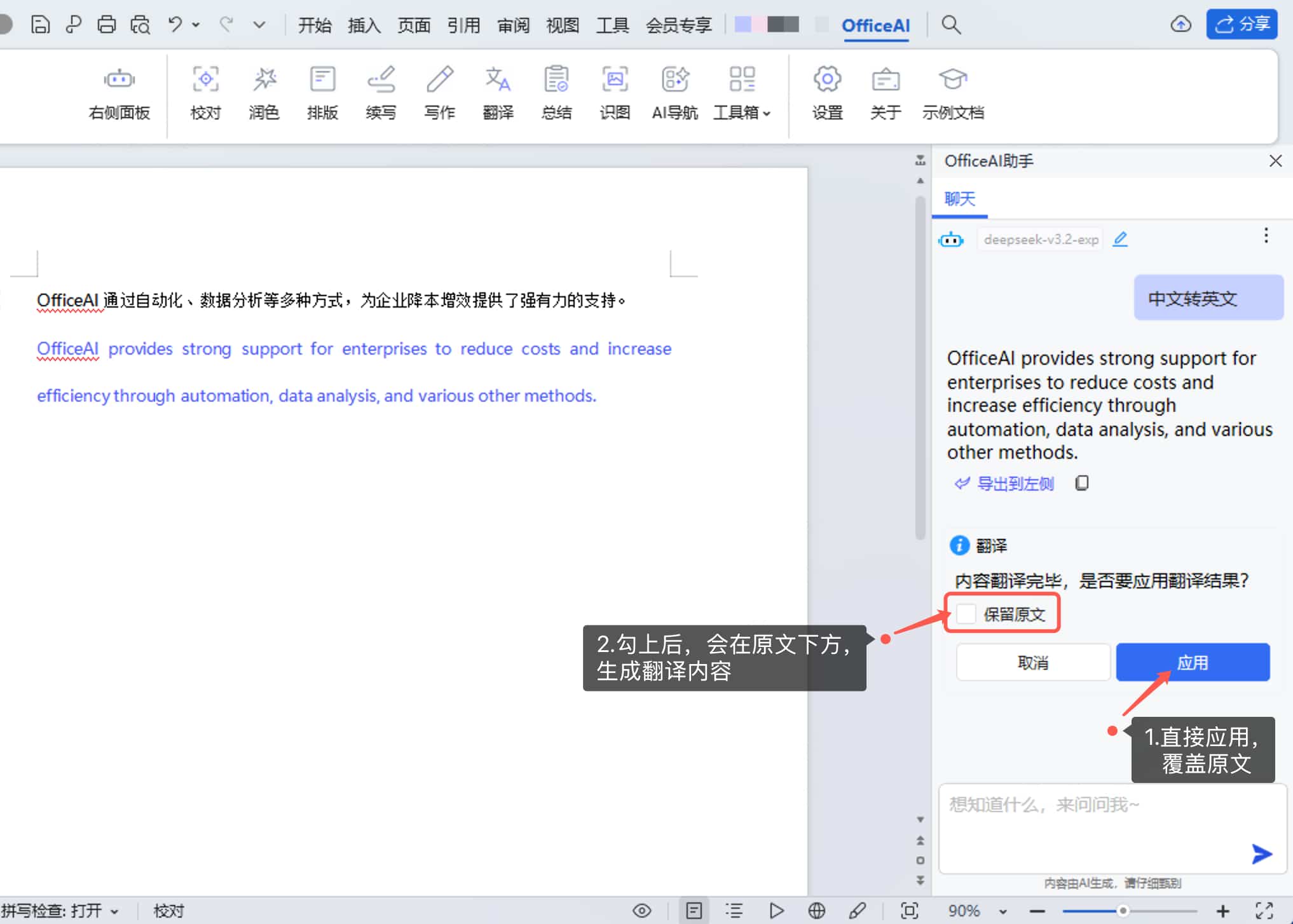The height and width of the screenshot is (924, 1293).
Task: Select the 聊天 chat tab
Action: (959, 199)
